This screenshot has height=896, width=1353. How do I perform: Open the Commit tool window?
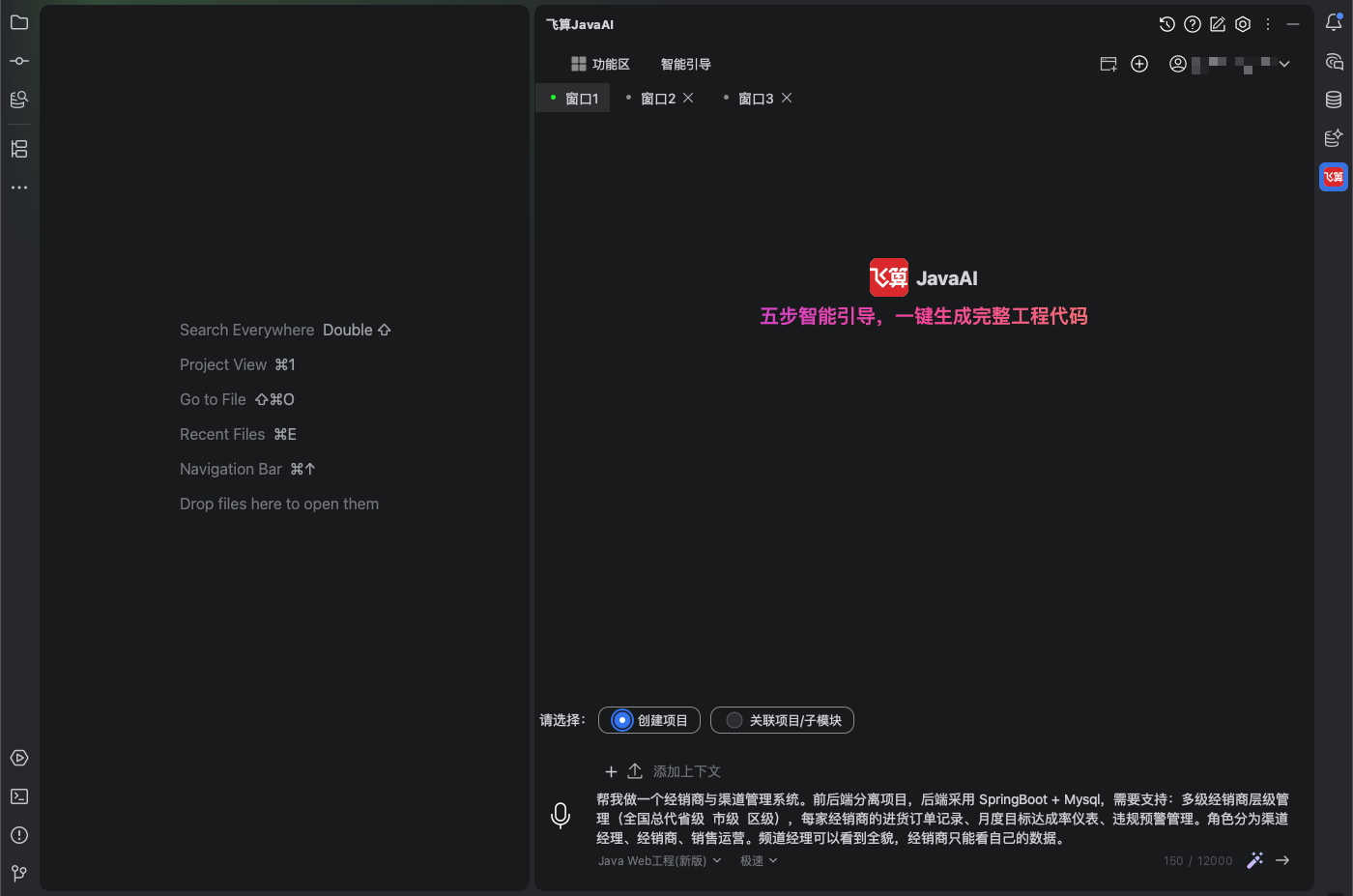(19, 61)
